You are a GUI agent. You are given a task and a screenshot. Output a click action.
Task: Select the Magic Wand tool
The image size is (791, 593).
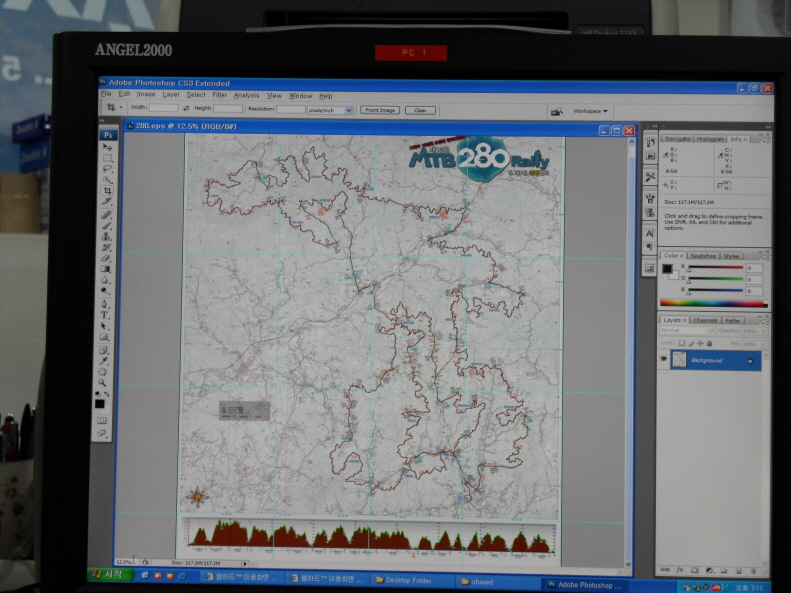click(x=107, y=180)
